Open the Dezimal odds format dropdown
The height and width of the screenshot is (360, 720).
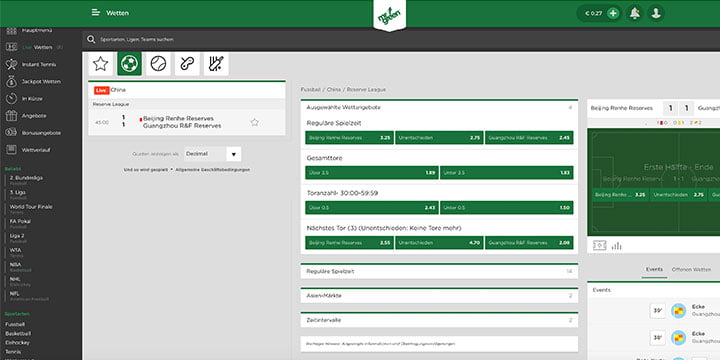212,154
